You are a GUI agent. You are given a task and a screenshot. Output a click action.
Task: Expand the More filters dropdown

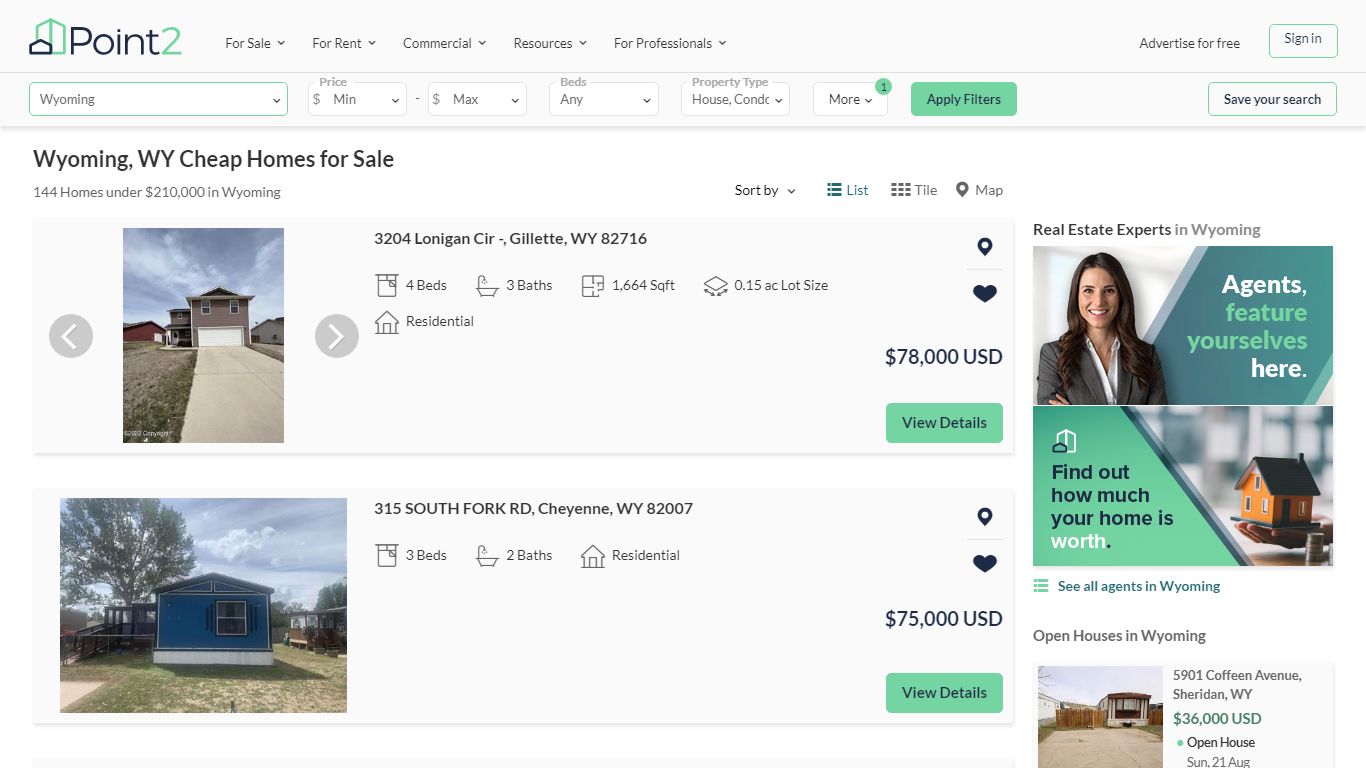850,99
